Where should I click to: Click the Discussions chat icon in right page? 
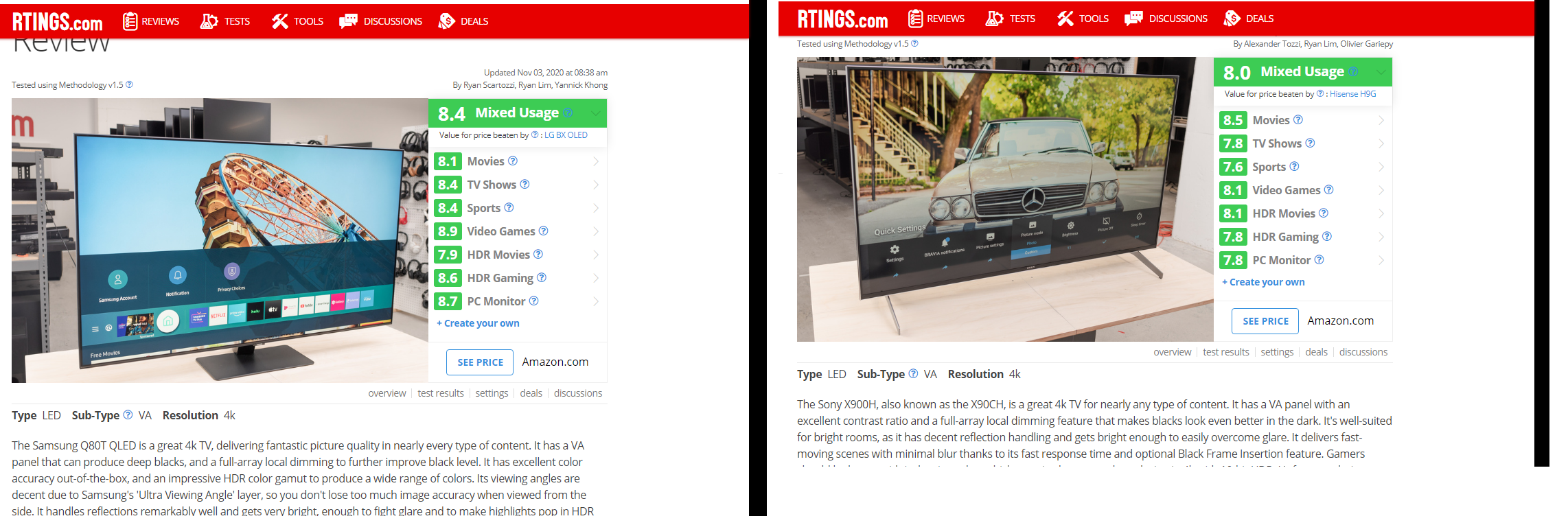coord(1133,19)
